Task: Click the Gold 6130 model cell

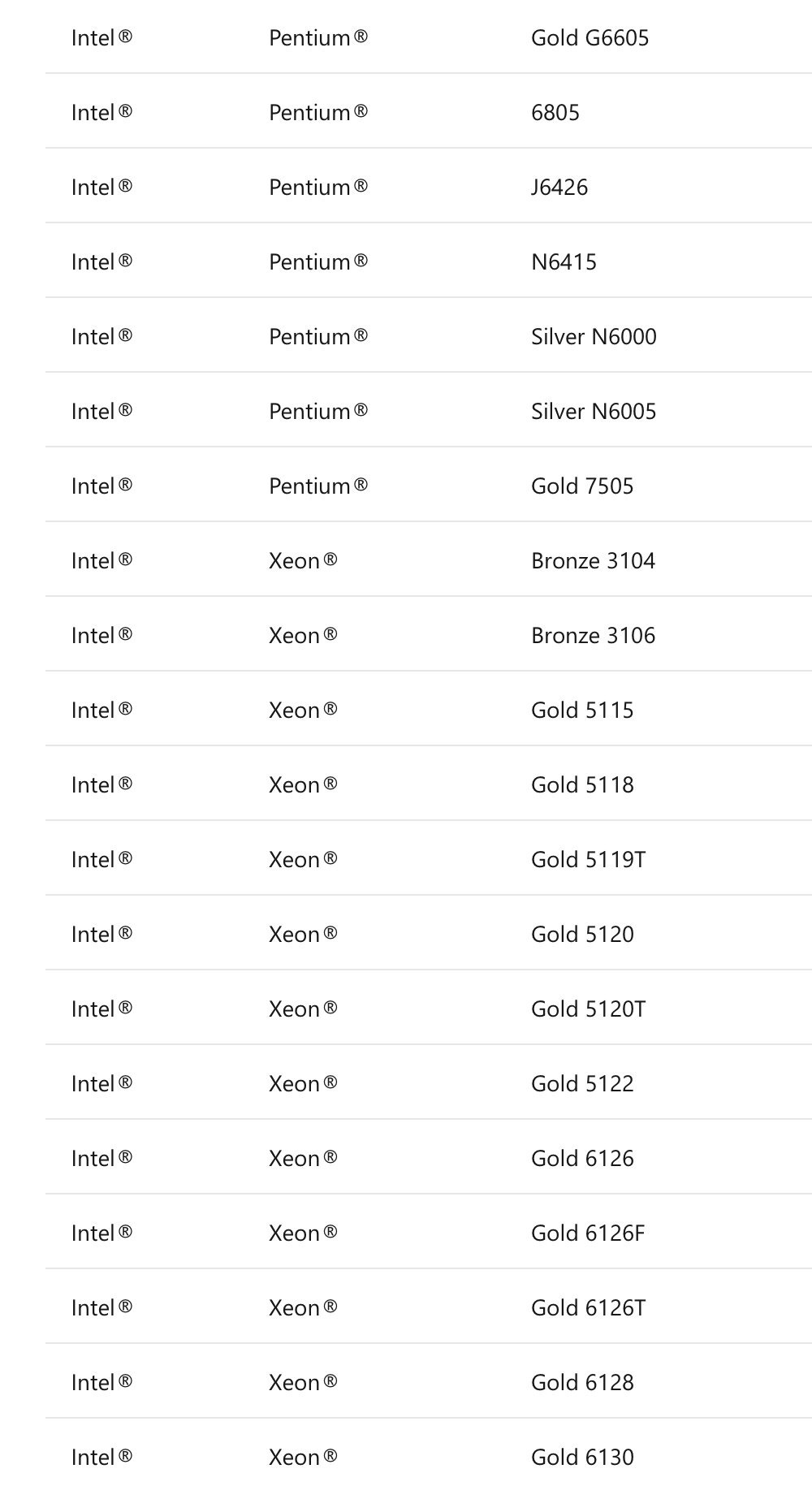Action: [581, 1458]
